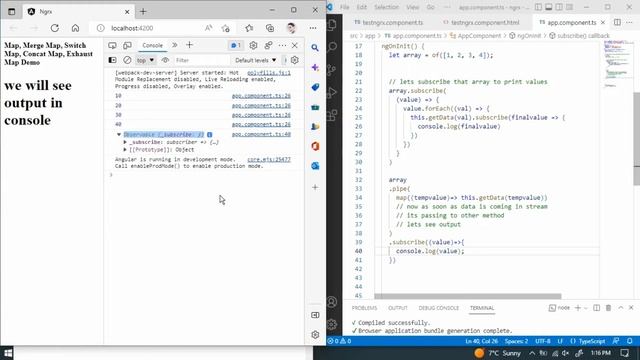Viewport: 640px width, 360px height.
Task: Open source link for output 10
Action: tap(261, 96)
